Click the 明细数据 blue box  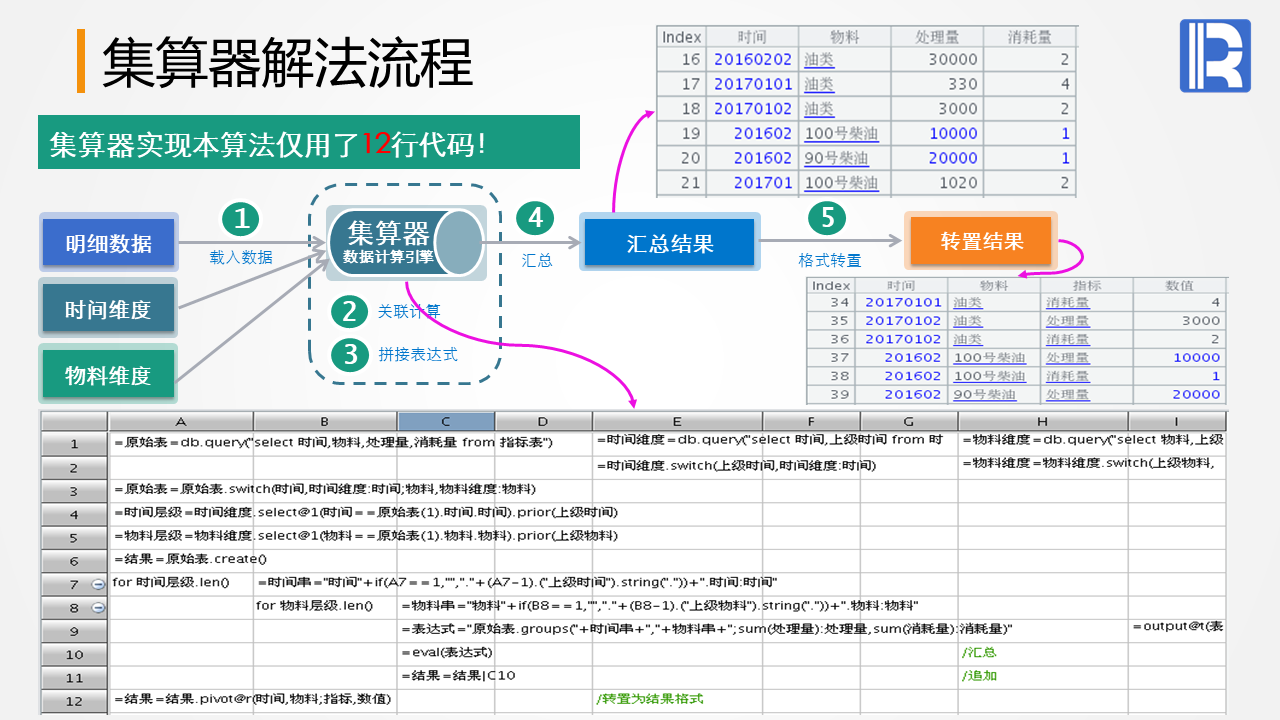[108, 243]
